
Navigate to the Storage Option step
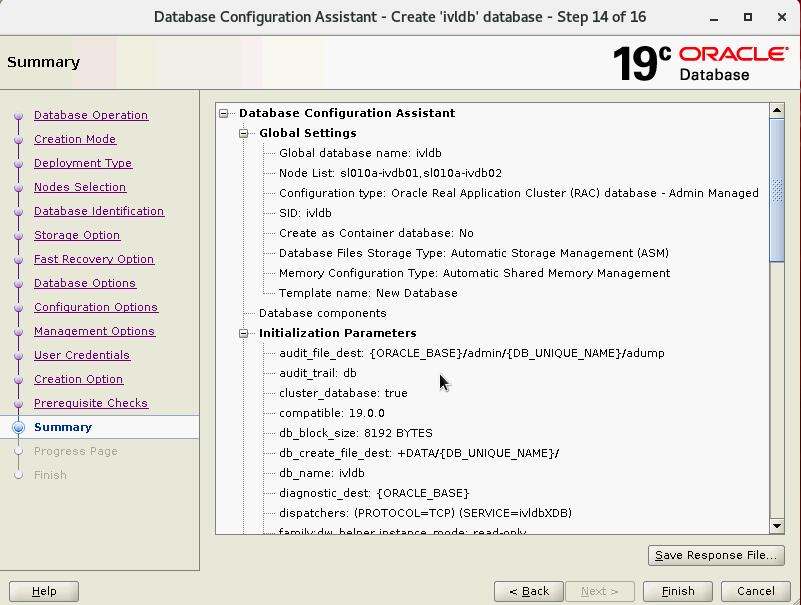coord(77,235)
